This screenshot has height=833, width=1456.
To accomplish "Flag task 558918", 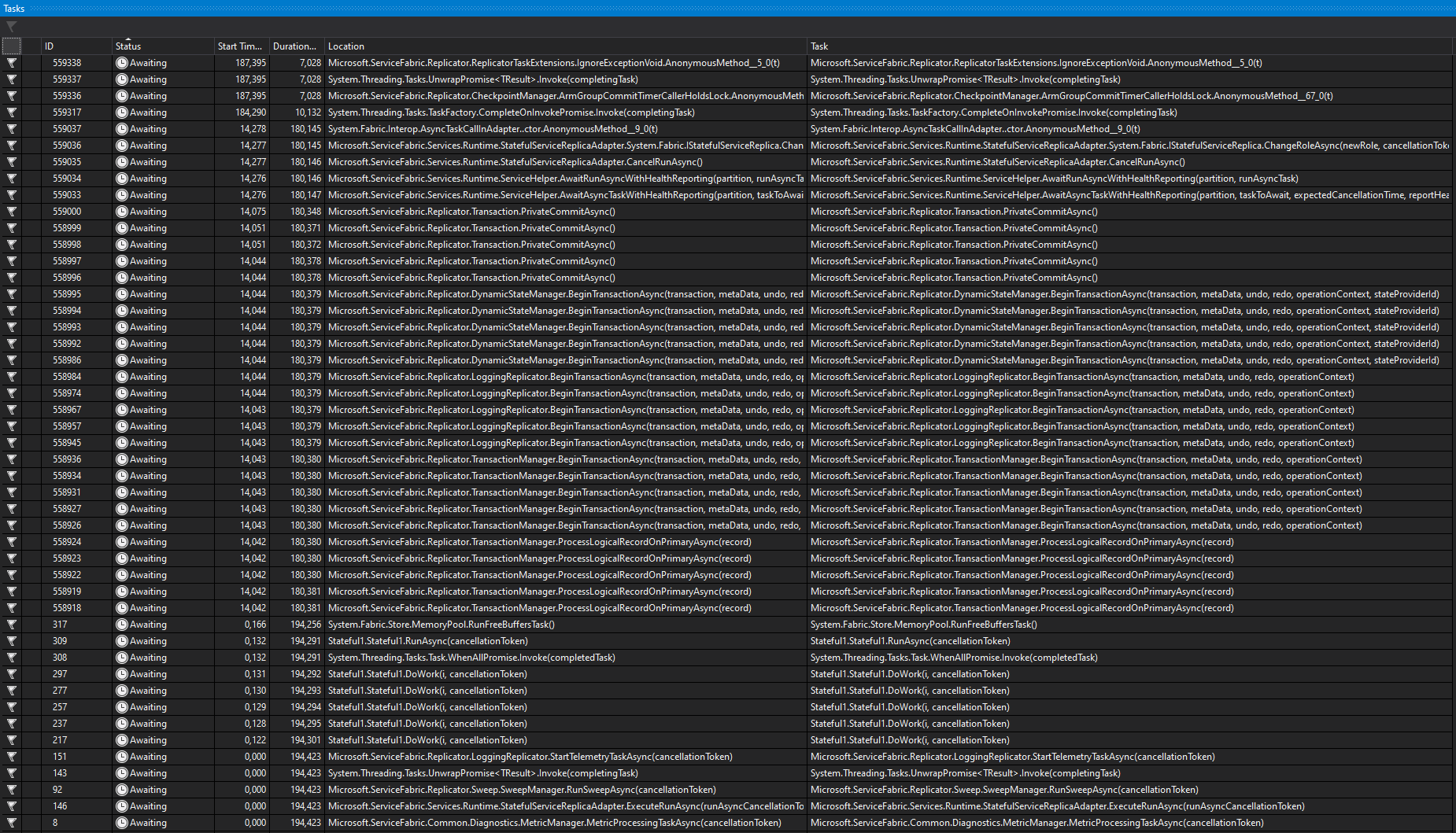I will point(12,608).
